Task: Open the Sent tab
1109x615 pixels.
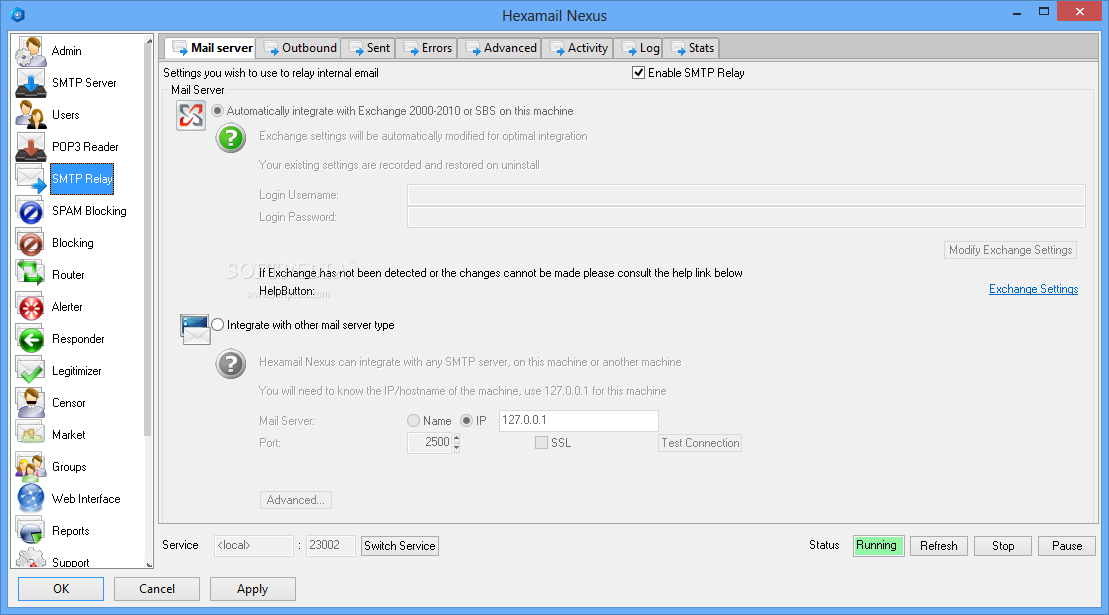Action: [368, 48]
